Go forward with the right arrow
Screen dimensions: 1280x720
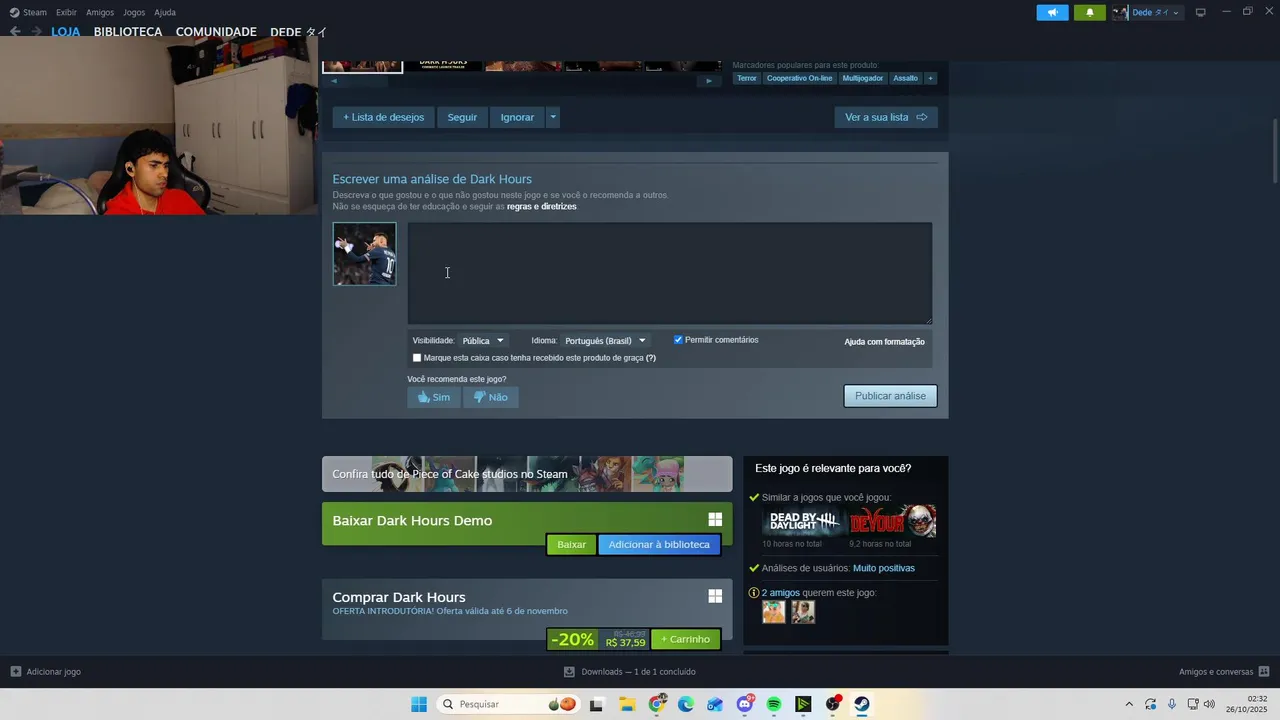pos(36,32)
